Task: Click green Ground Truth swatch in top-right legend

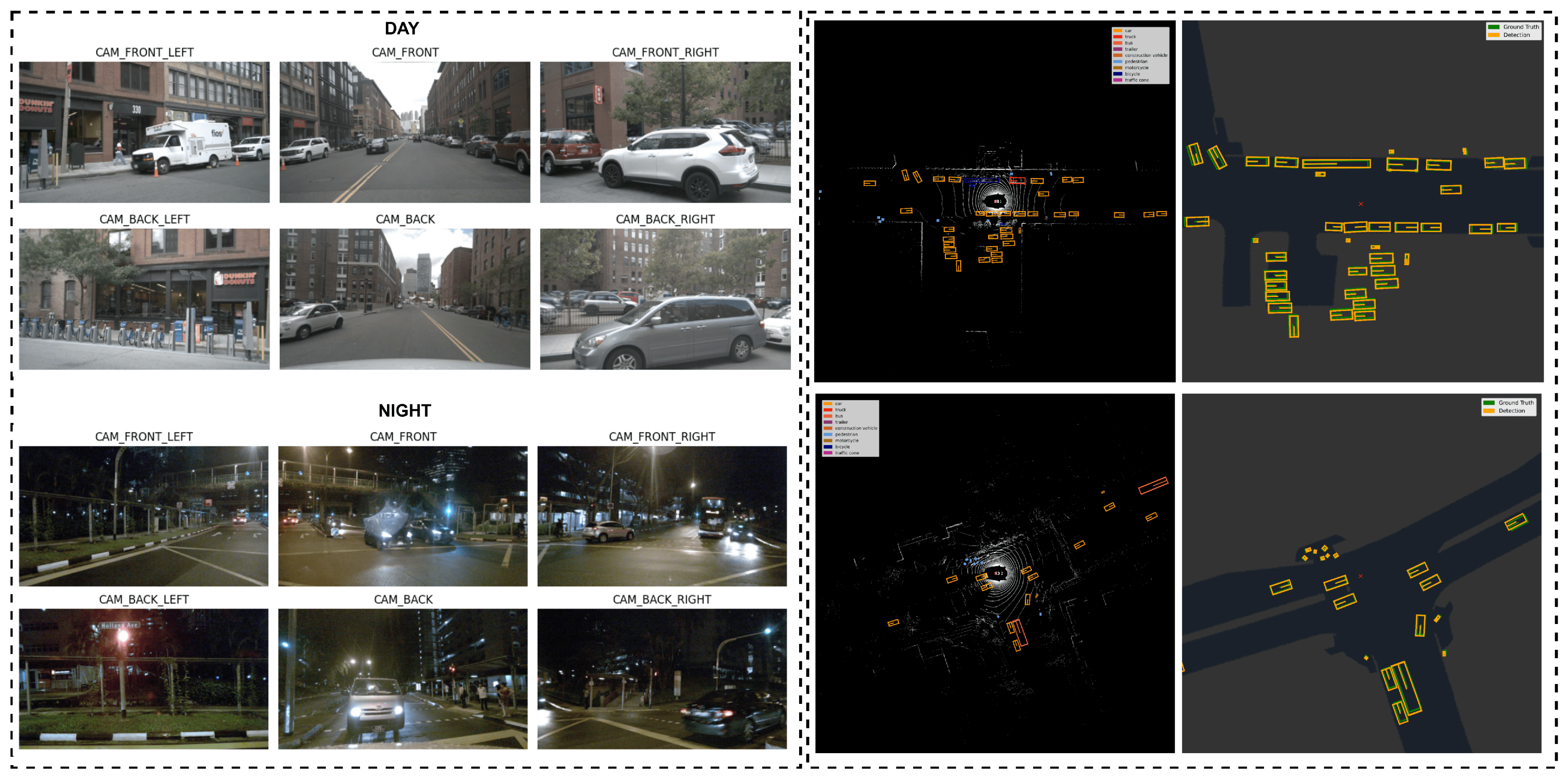Action: pos(1493,27)
